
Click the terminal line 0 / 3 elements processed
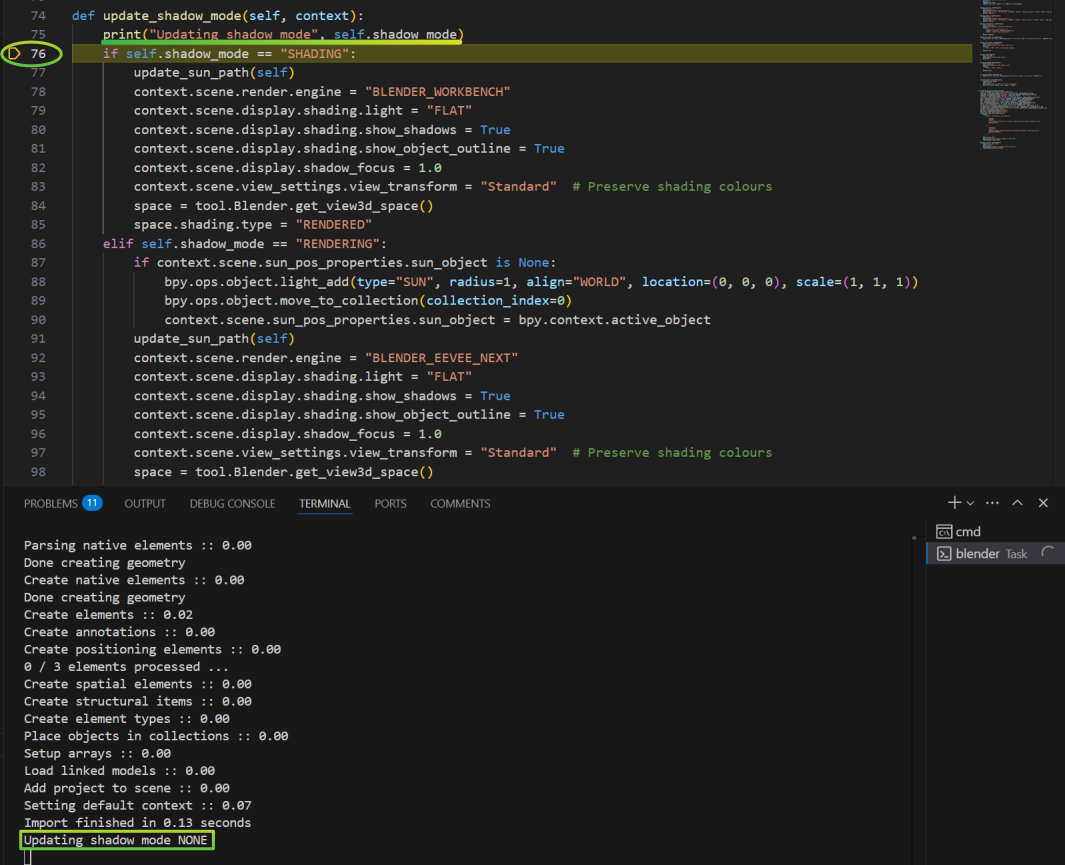(126, 667)
